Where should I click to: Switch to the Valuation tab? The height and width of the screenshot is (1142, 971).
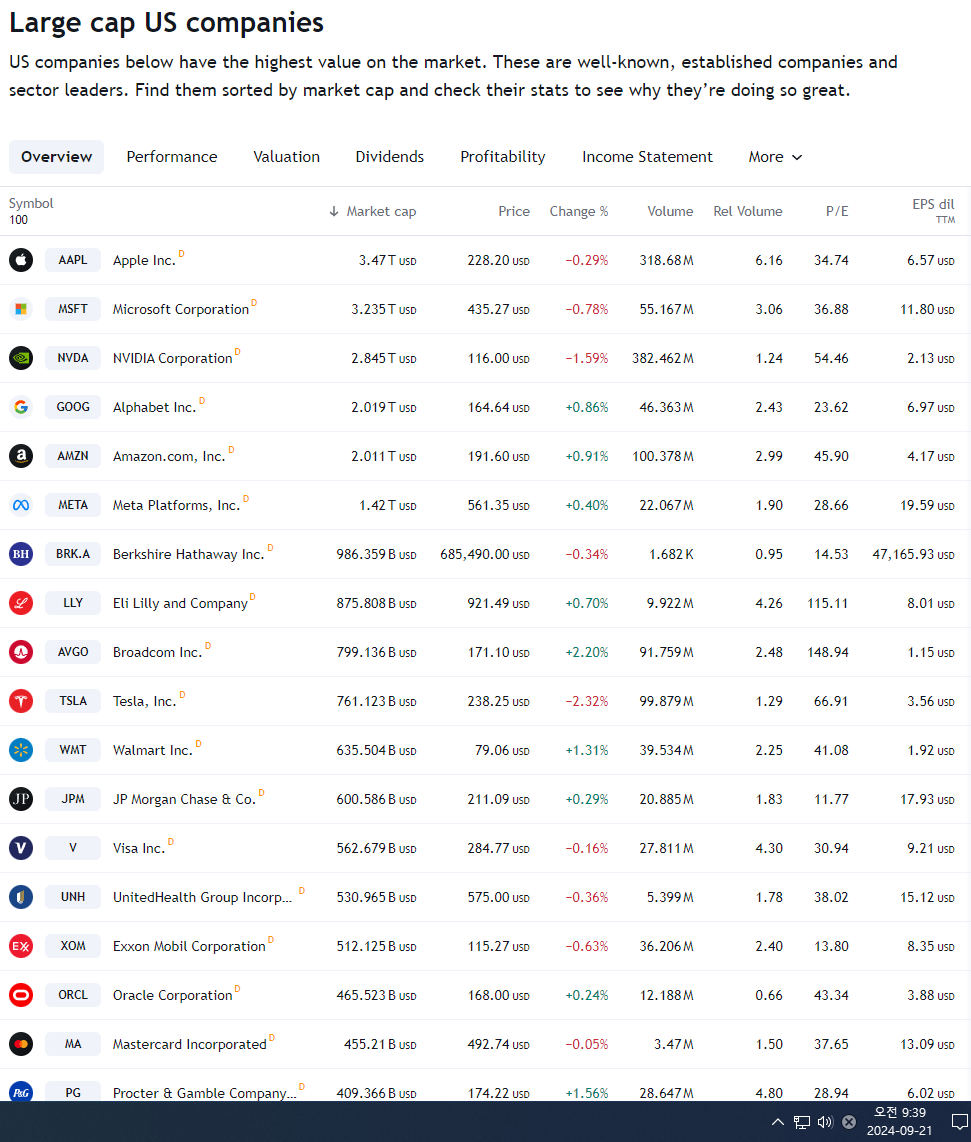(286, 157)
